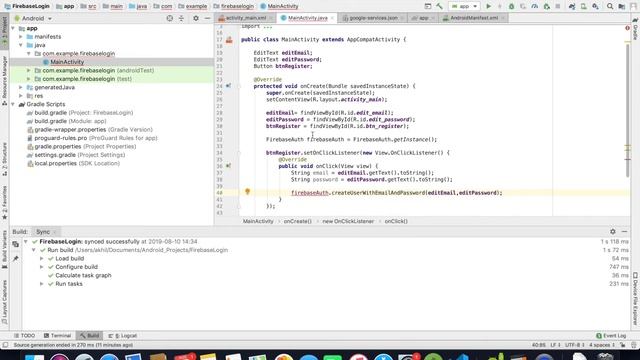This screenshot has width=640, height=360.
Task: Click the override gutter icon on line 24
Action: (x=229, y=86)
